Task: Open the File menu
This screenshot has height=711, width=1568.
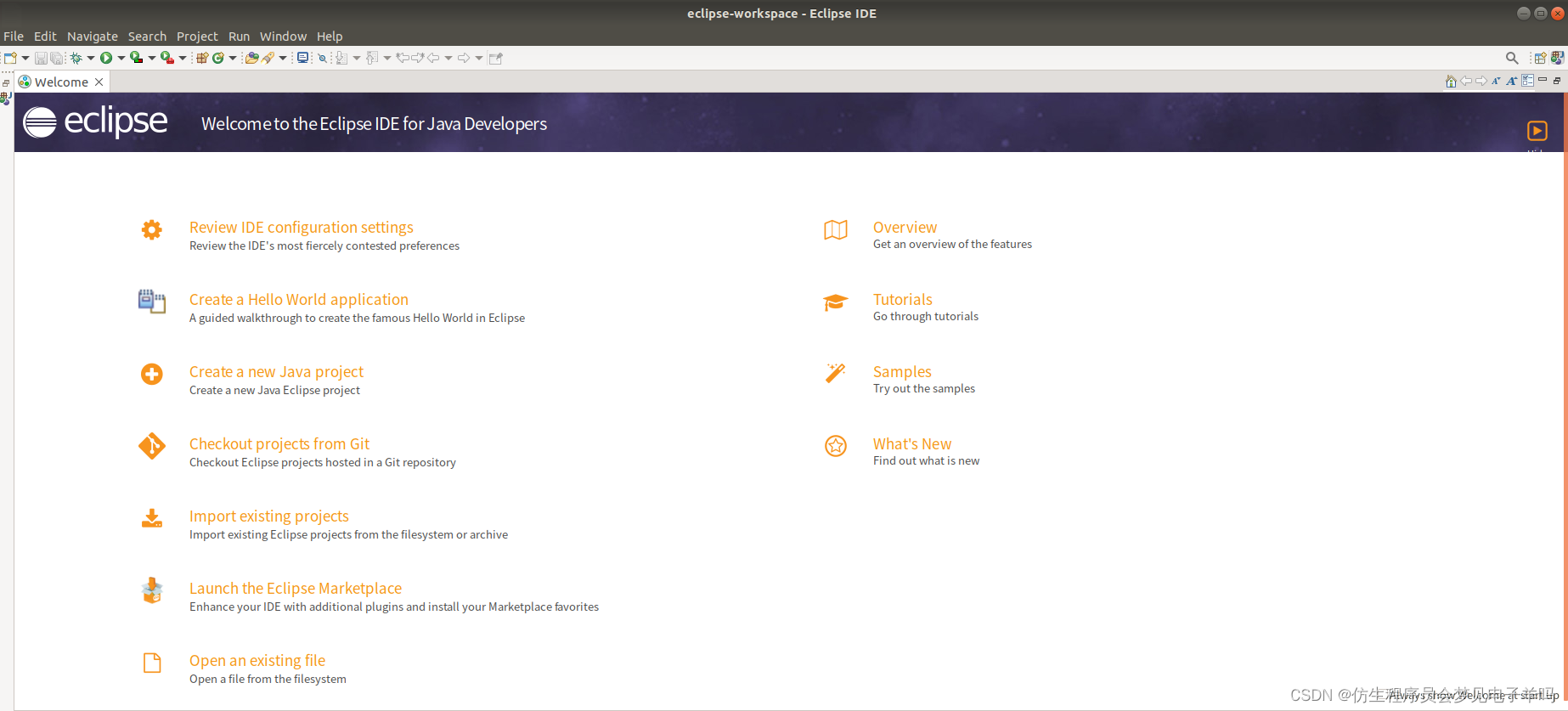Action: tap(14, 37)
